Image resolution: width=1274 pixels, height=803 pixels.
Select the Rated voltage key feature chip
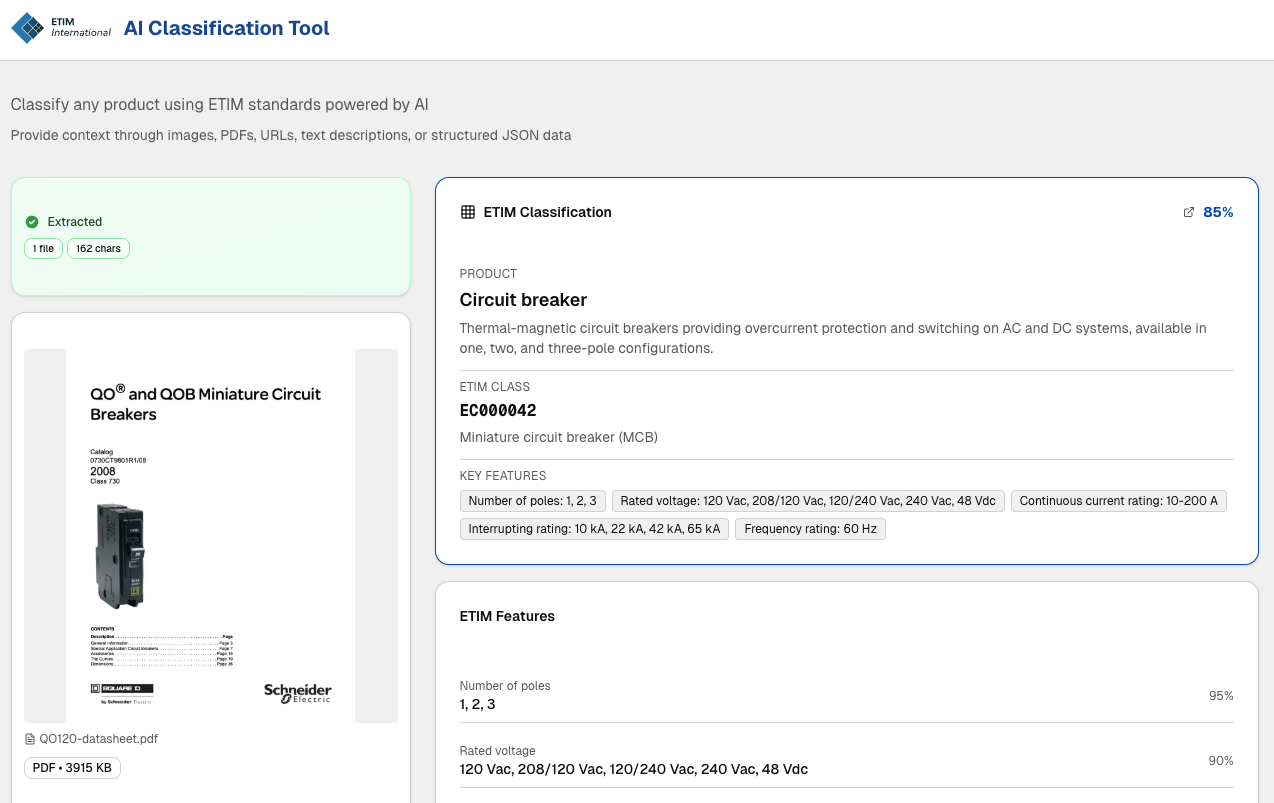coord(808,501)
